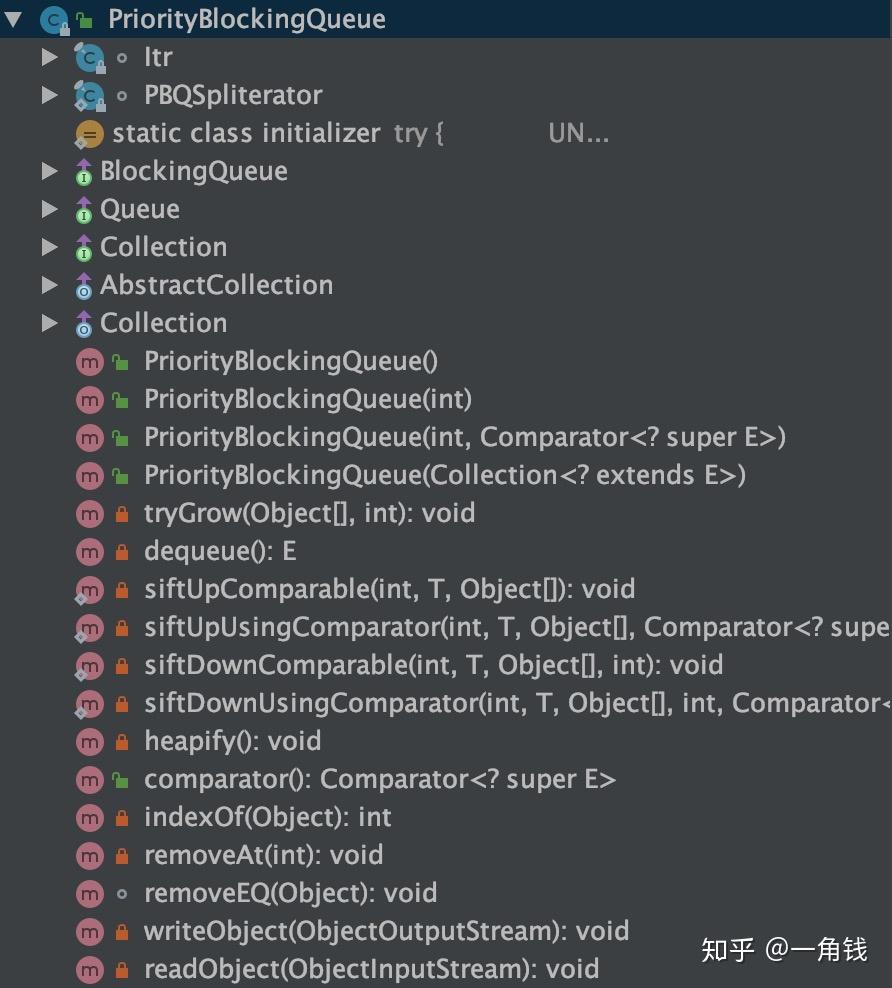This screenshot has height=988, width=892.
Task: Collapse the PriorityBlockingQueue root node
Action: click(13, 19)
